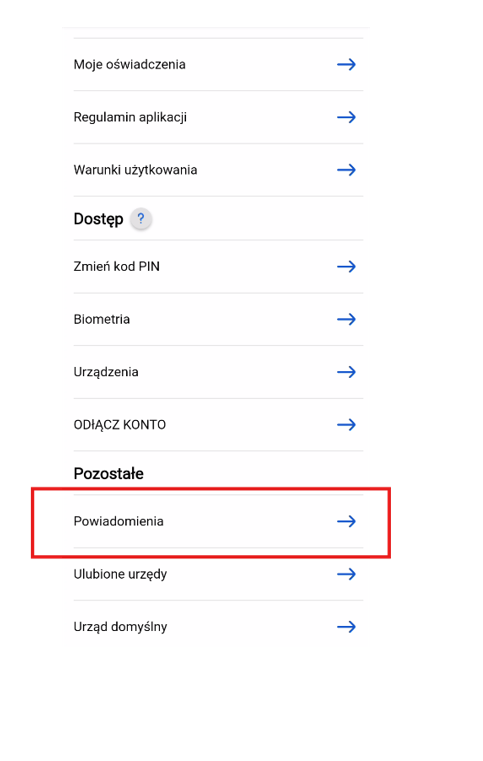The width and height of the screenshot is (483, 761).
Task: Select Urządzenia list entry
Action: tap(106, 372)
